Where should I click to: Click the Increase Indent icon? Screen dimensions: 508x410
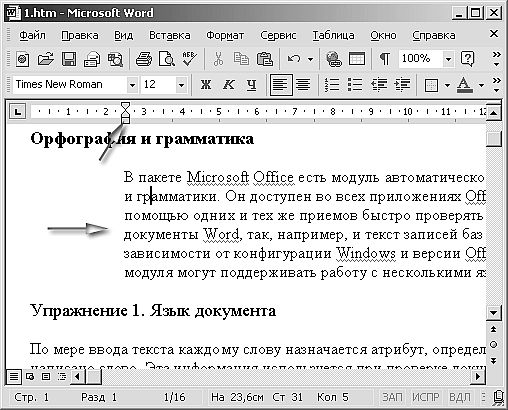(x=402, y=85)
